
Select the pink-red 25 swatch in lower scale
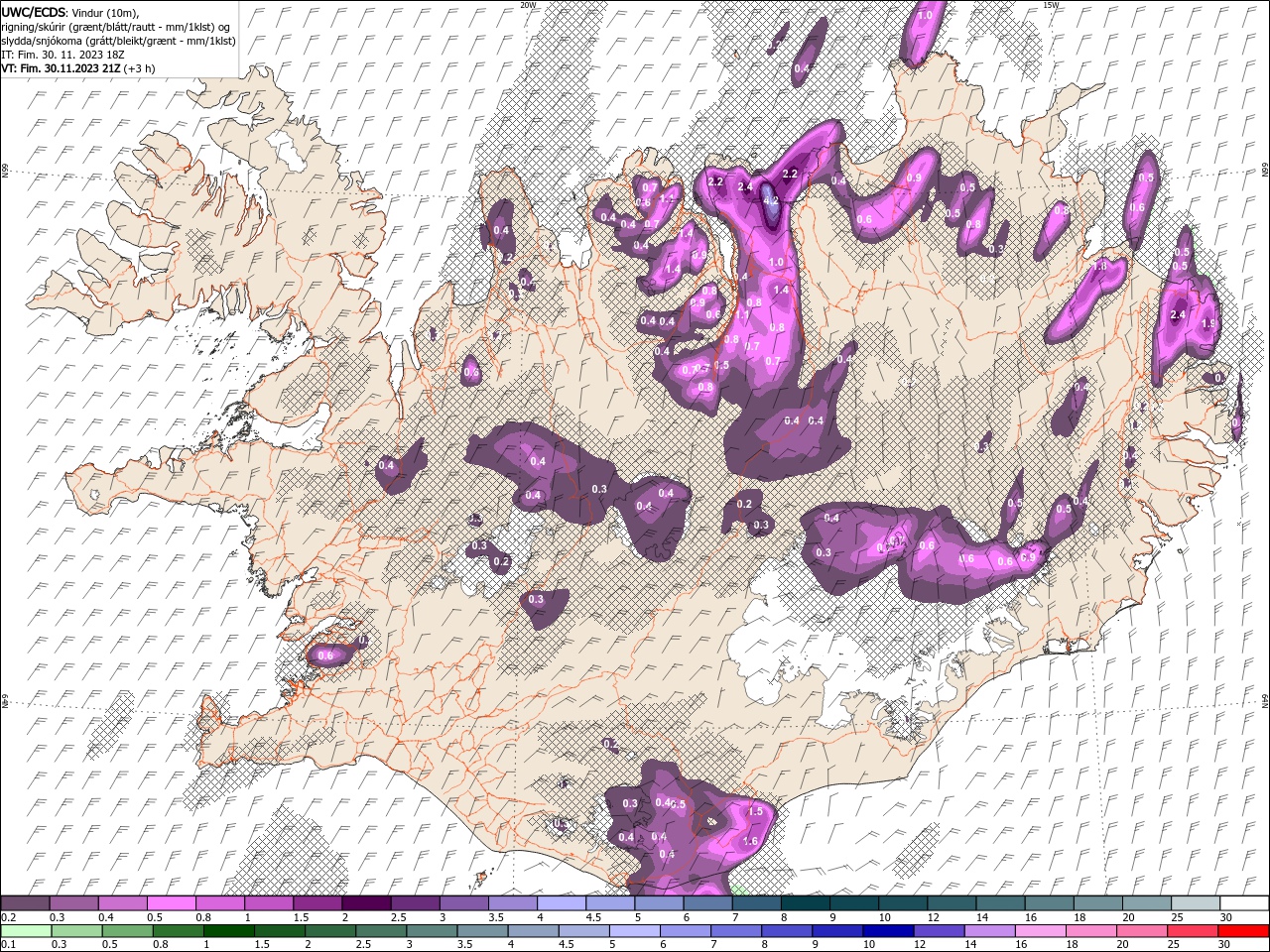point(1192,931)
